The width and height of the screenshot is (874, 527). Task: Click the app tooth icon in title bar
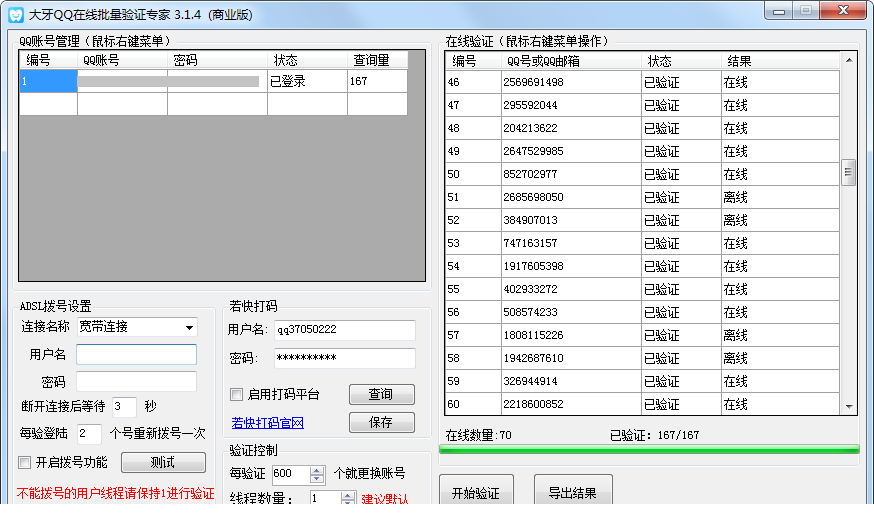point(16,14)
